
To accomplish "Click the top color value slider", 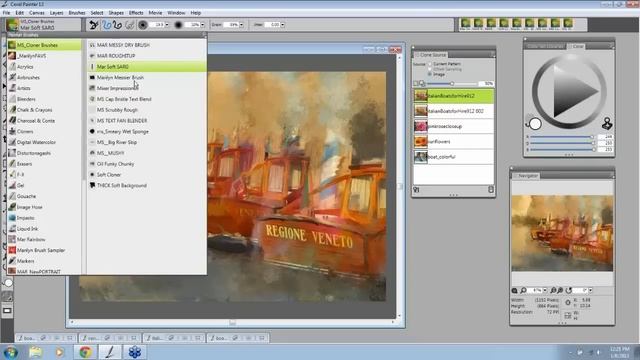I will tap(562, 137).
